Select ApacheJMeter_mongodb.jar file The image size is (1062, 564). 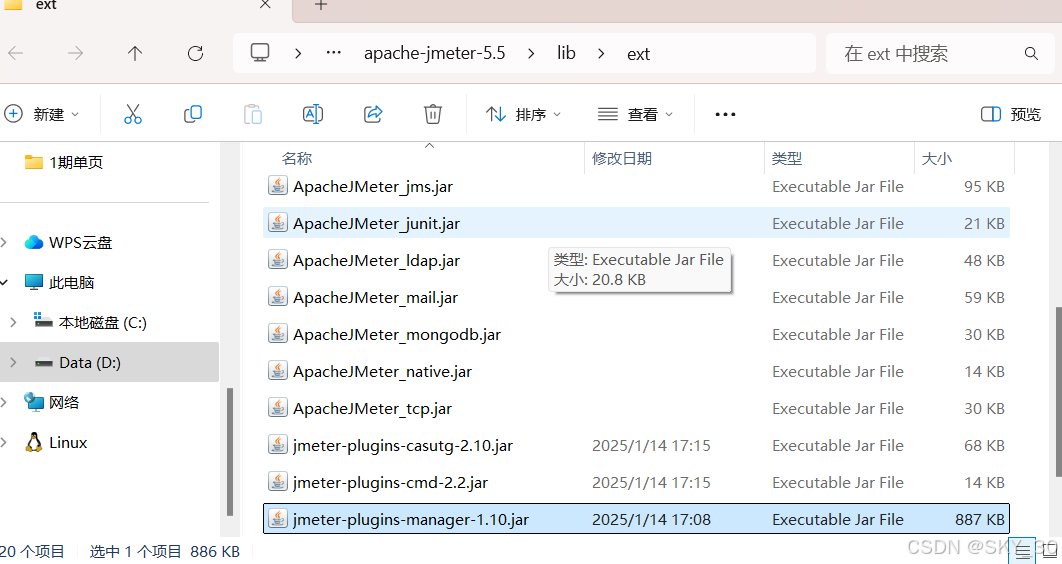coord(636,334)
